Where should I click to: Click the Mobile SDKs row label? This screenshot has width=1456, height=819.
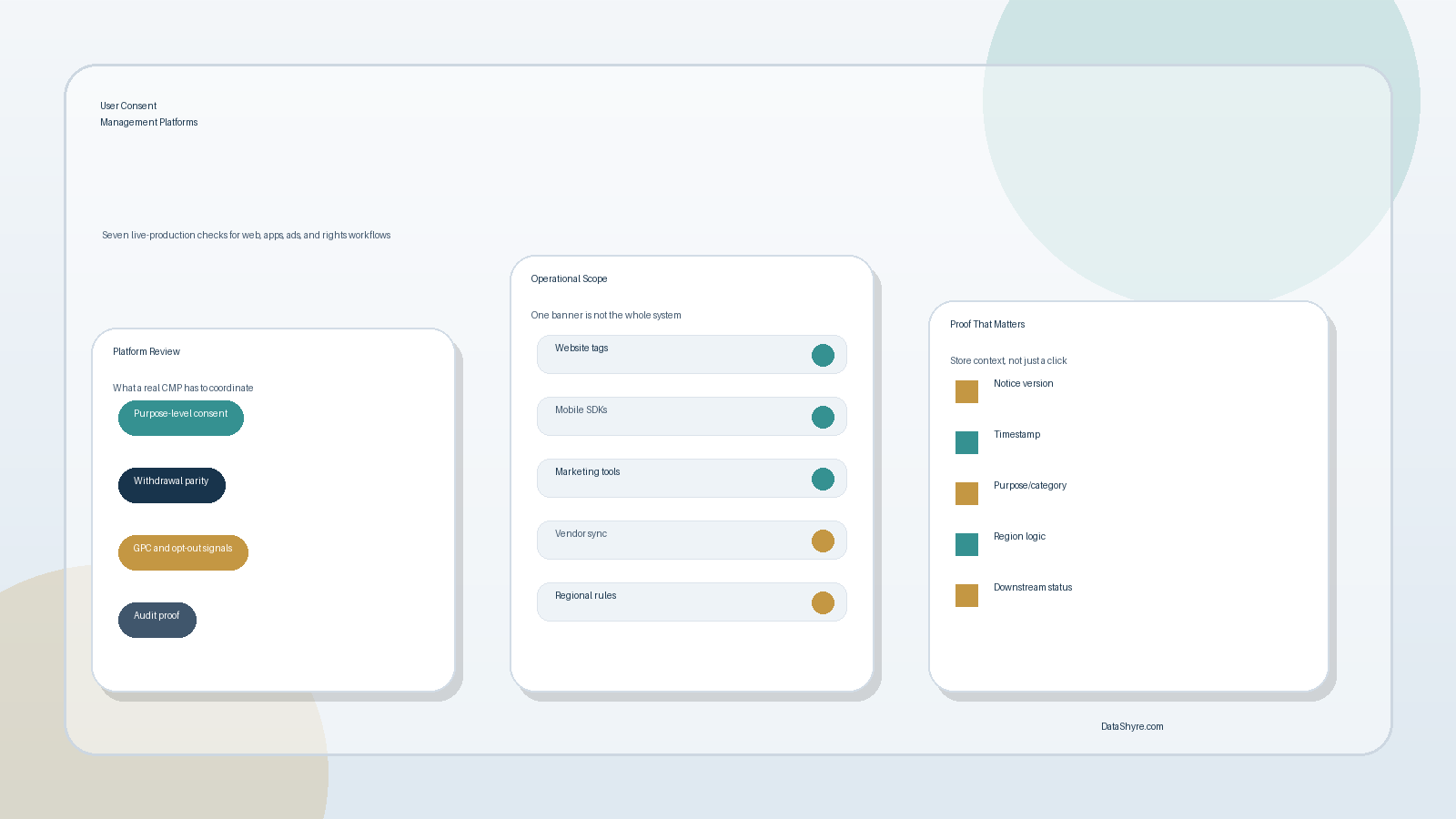pos(581,409)
